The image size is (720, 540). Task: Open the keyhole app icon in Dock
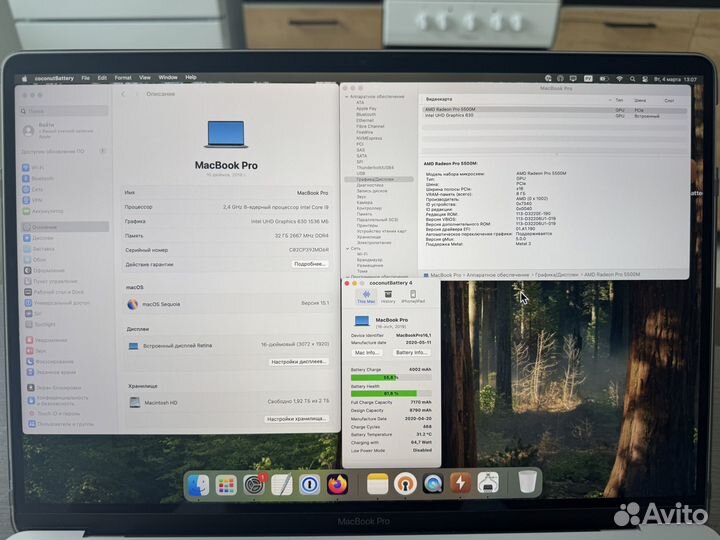click(x=405, y=484)
